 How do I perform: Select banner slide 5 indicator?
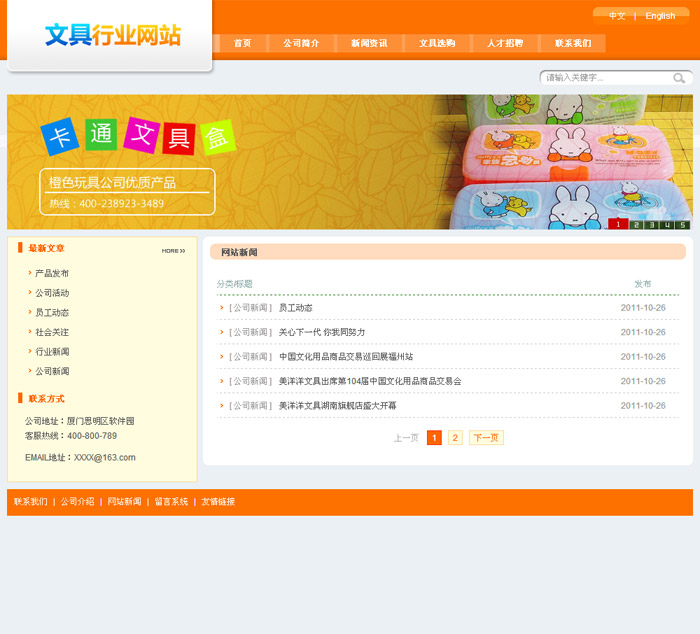(x=682, y=225)
